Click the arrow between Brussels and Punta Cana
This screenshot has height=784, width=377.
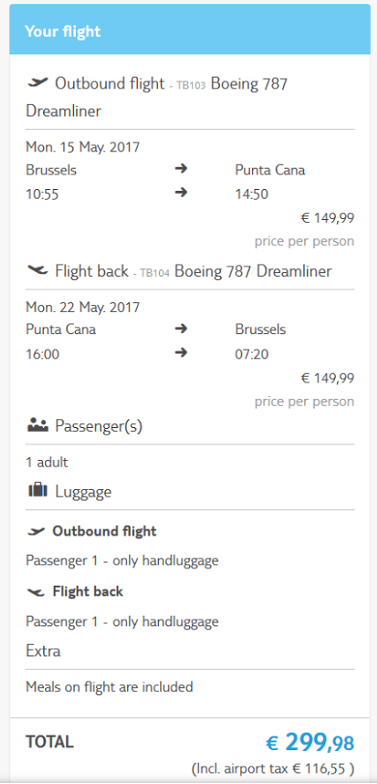coord(181,169)
